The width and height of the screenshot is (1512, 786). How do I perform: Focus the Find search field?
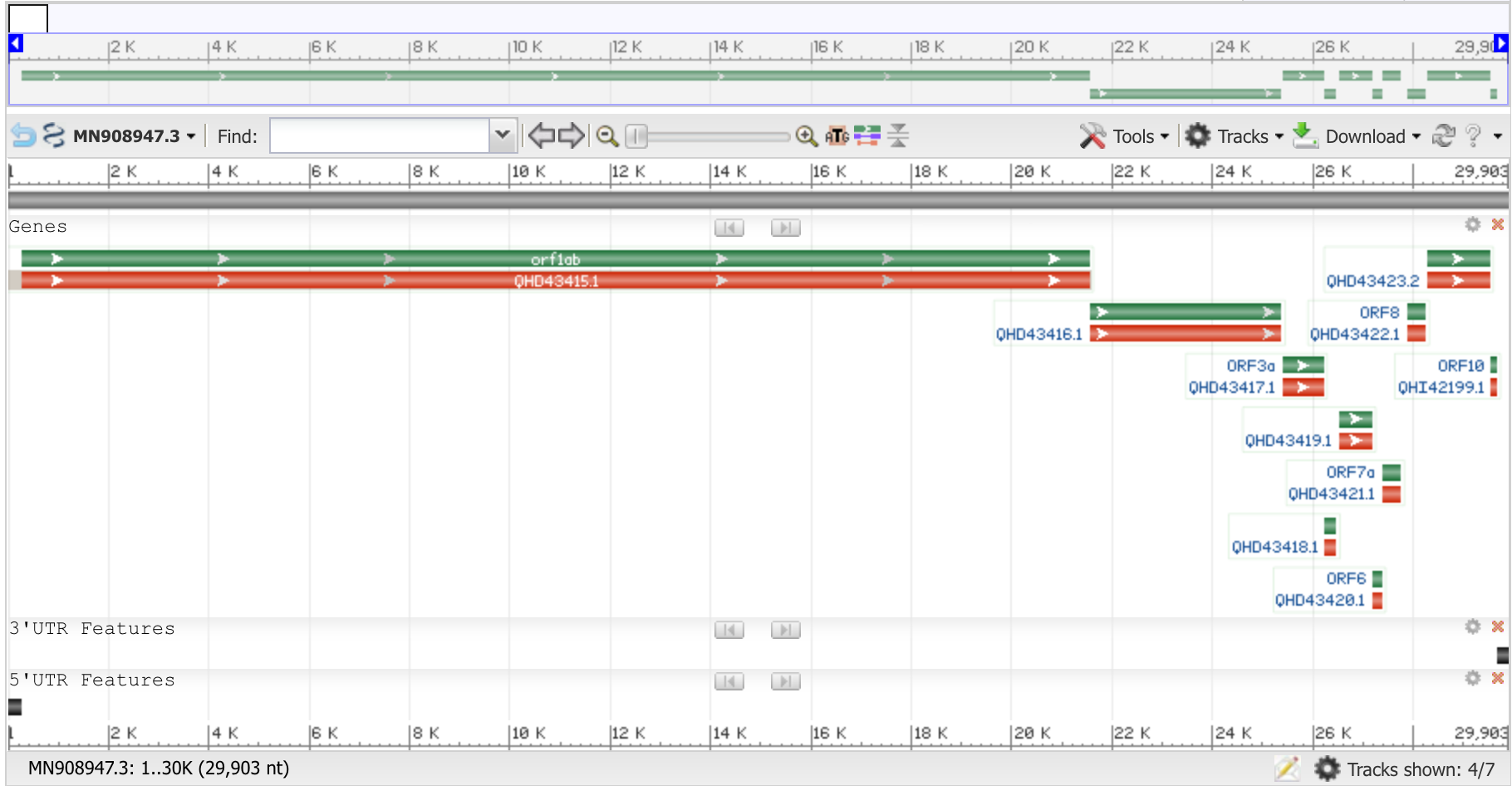(380, 135)
